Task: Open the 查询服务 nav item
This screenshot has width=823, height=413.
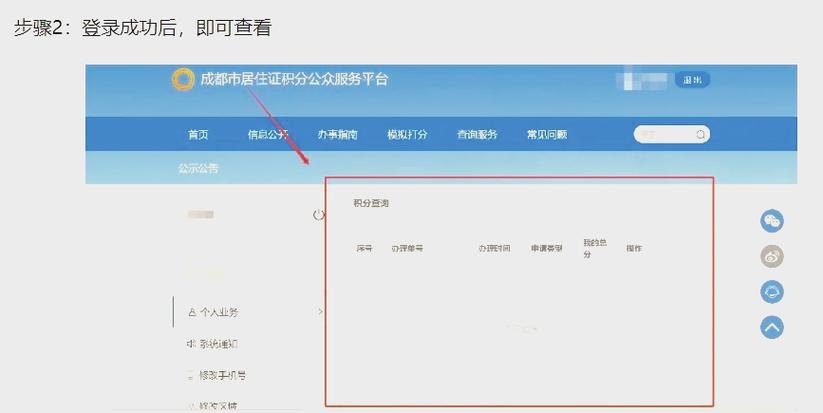Action: pos(477,134)
